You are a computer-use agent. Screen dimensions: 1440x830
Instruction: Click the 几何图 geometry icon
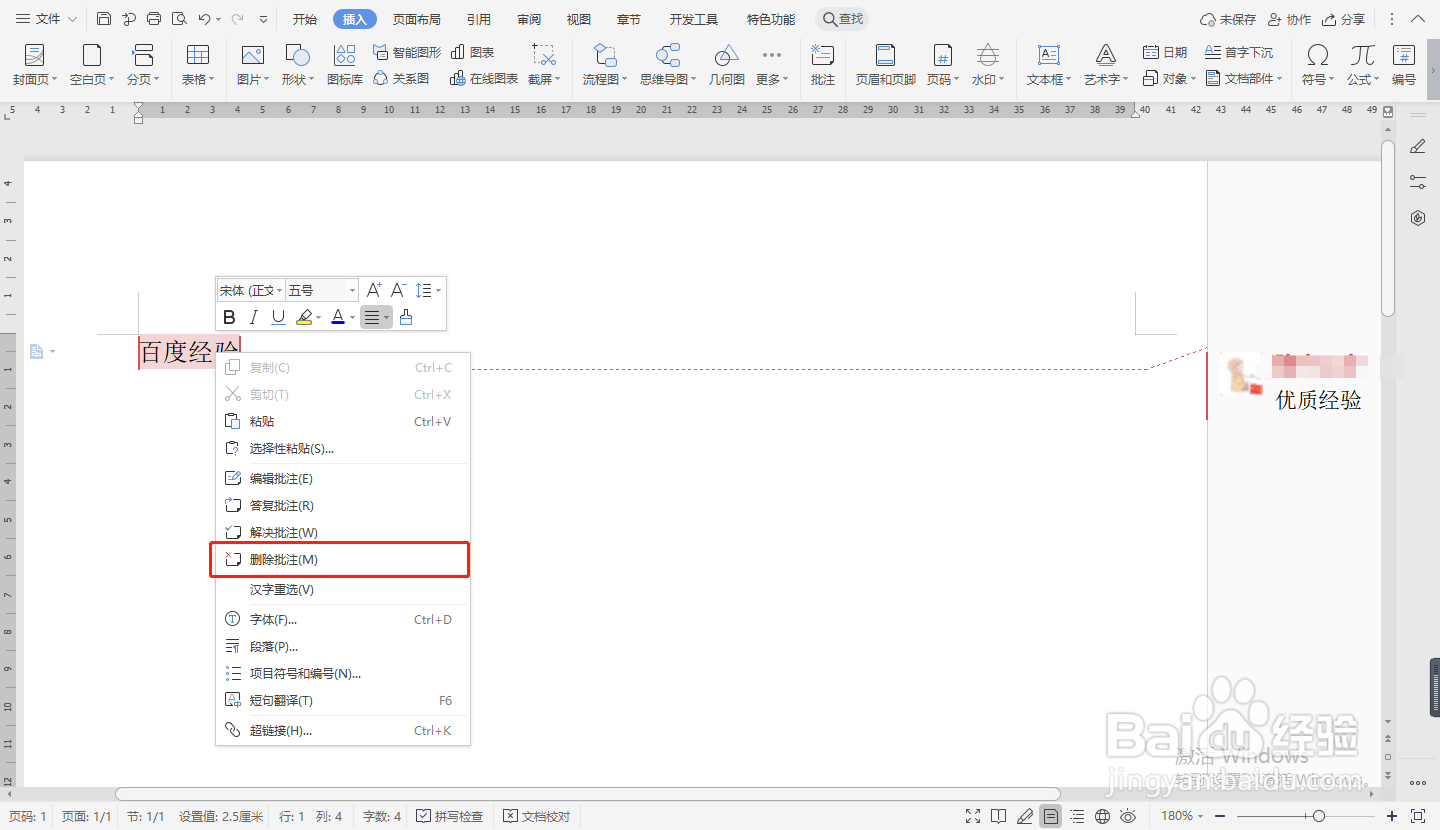point(727,65)
